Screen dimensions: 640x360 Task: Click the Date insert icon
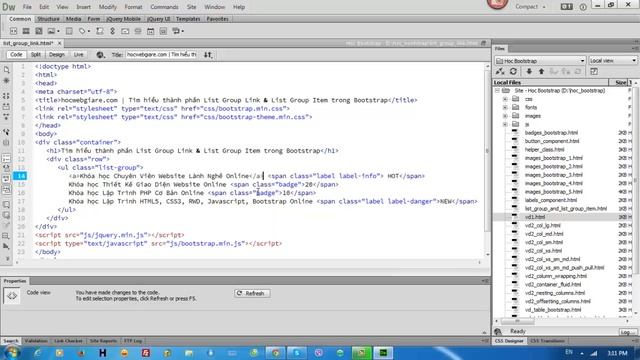pyautogui.click(x=151, y=31)
